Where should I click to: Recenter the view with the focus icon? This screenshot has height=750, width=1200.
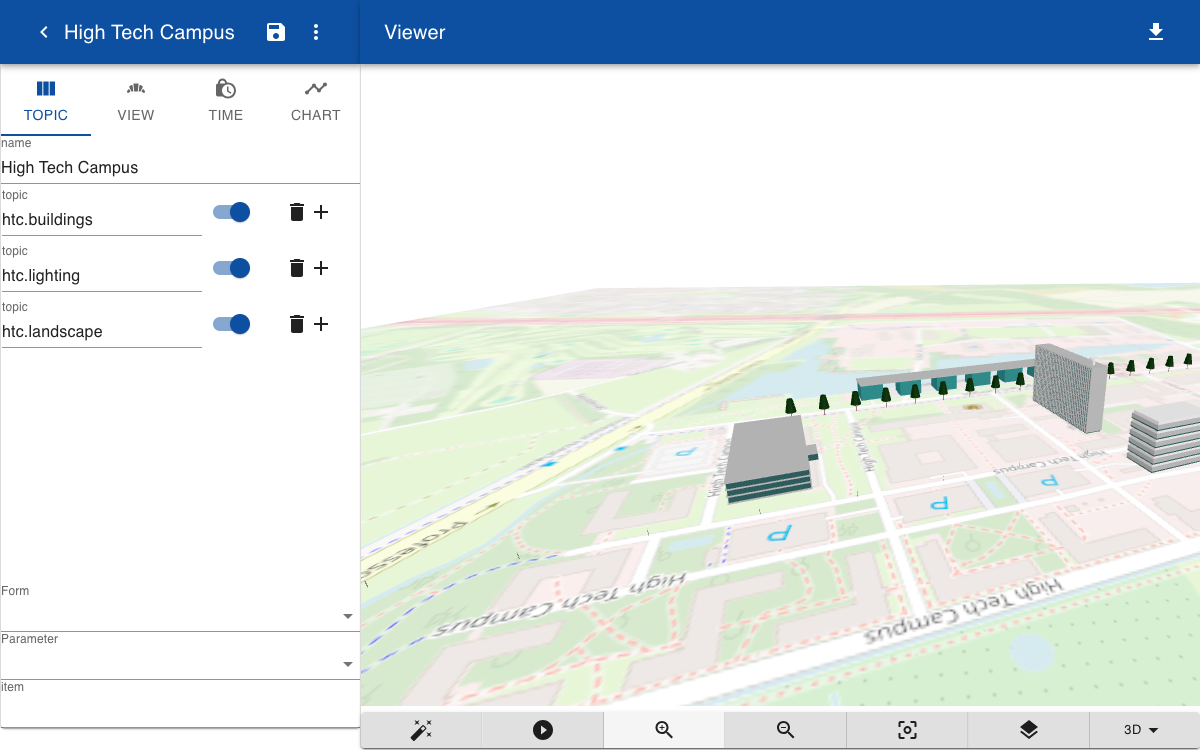(x=907, y=730)
